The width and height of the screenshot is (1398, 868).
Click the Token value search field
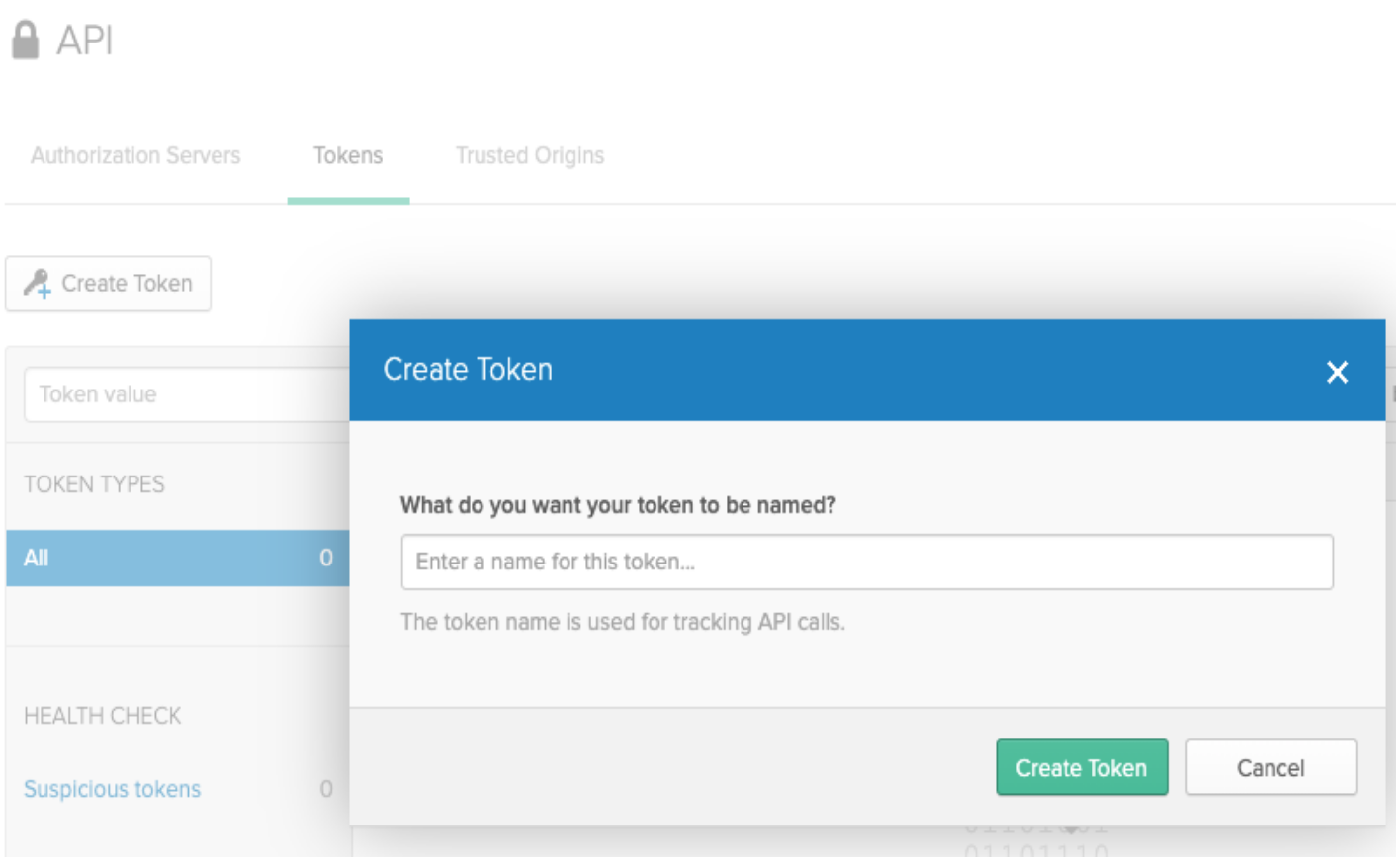click(187, 394)
